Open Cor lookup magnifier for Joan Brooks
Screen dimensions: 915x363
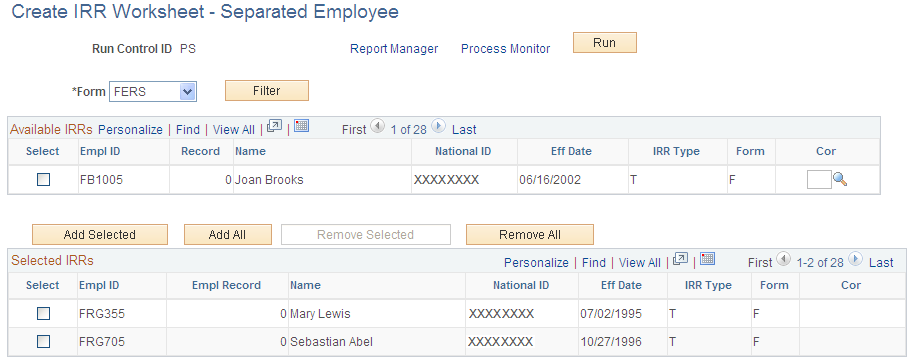pos(840,180)
